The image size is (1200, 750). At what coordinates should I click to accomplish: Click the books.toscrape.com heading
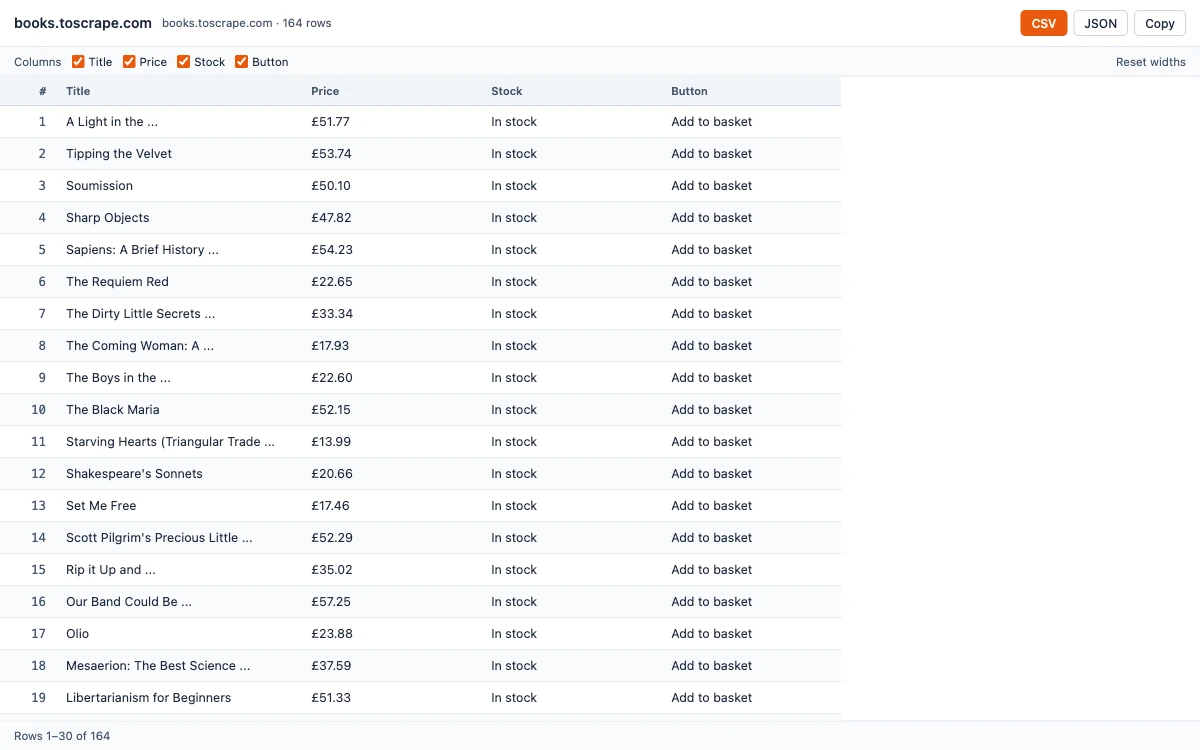tap(83, 23)
